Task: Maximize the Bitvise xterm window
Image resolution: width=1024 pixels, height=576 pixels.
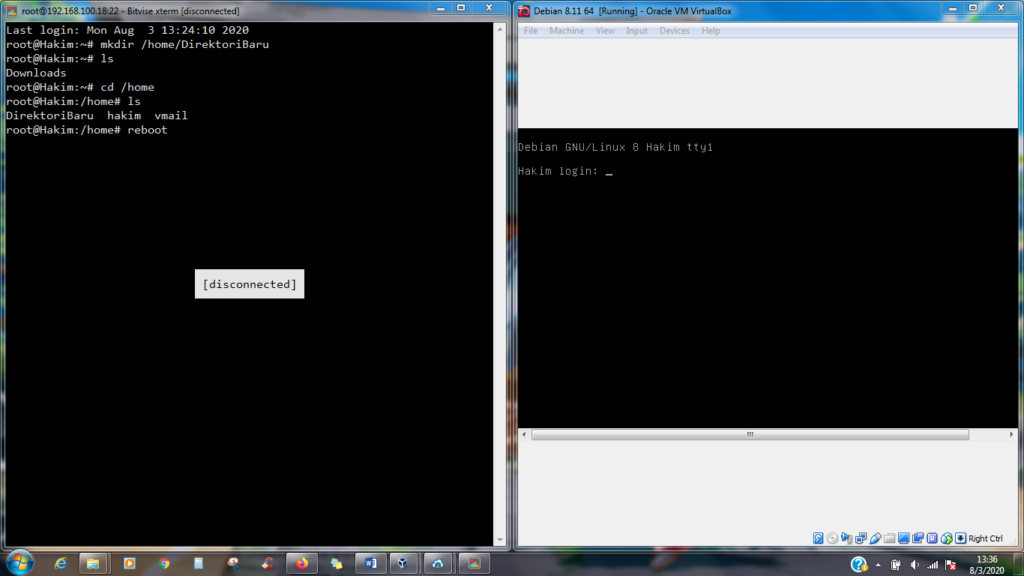Action: [x=461, y=8]
